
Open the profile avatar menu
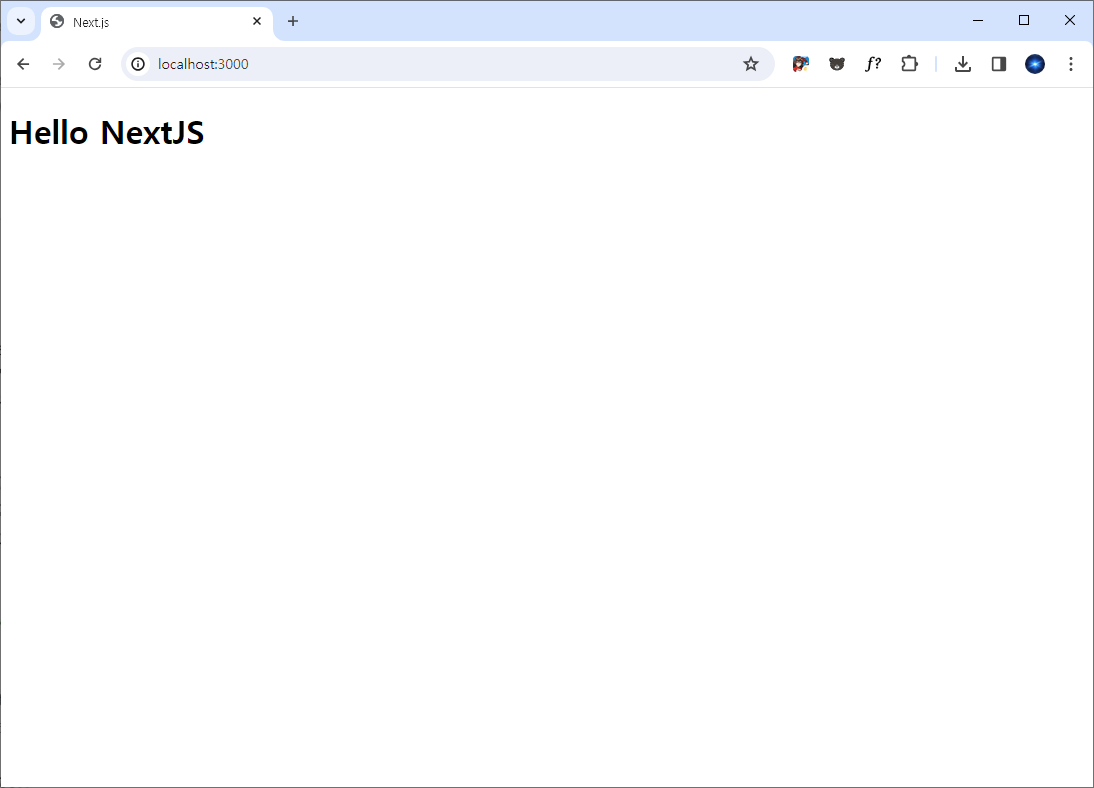[1035, 64]
